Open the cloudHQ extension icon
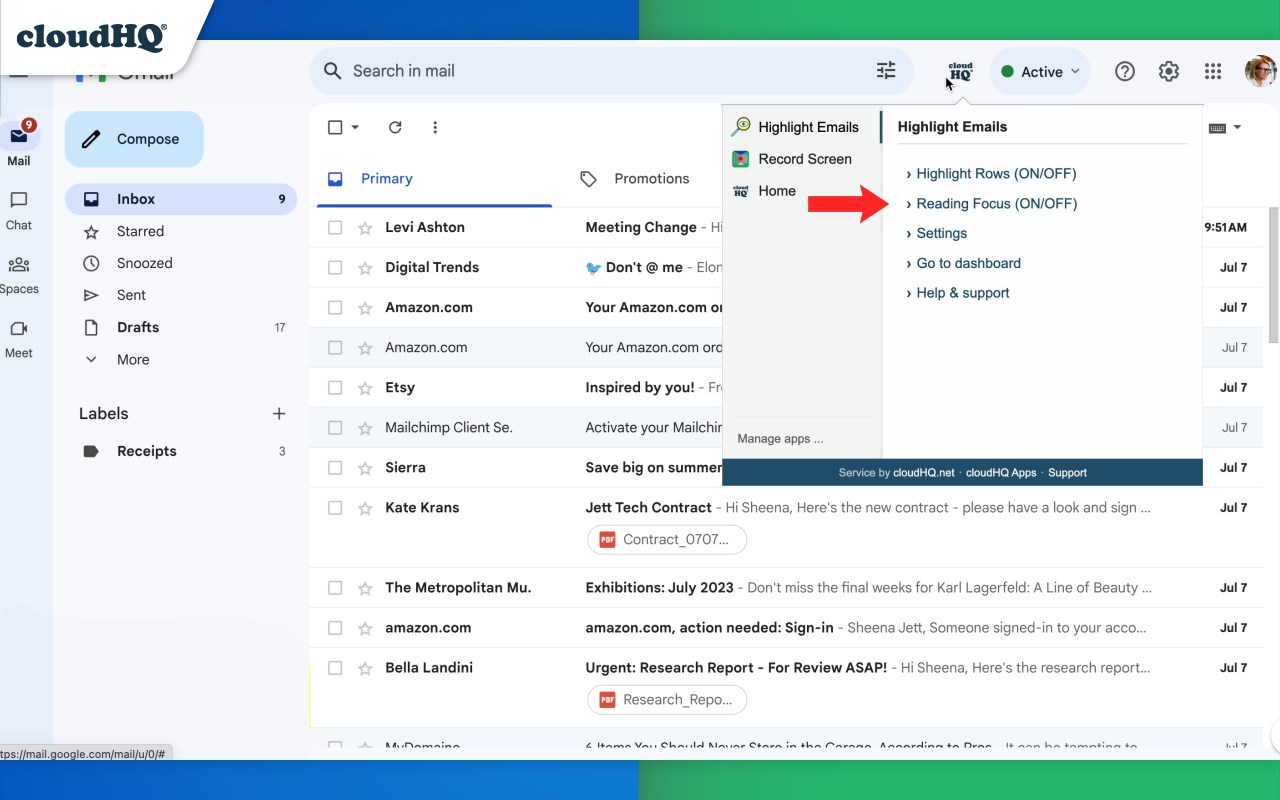This screenshot has width=1280, height=800. 960,71
